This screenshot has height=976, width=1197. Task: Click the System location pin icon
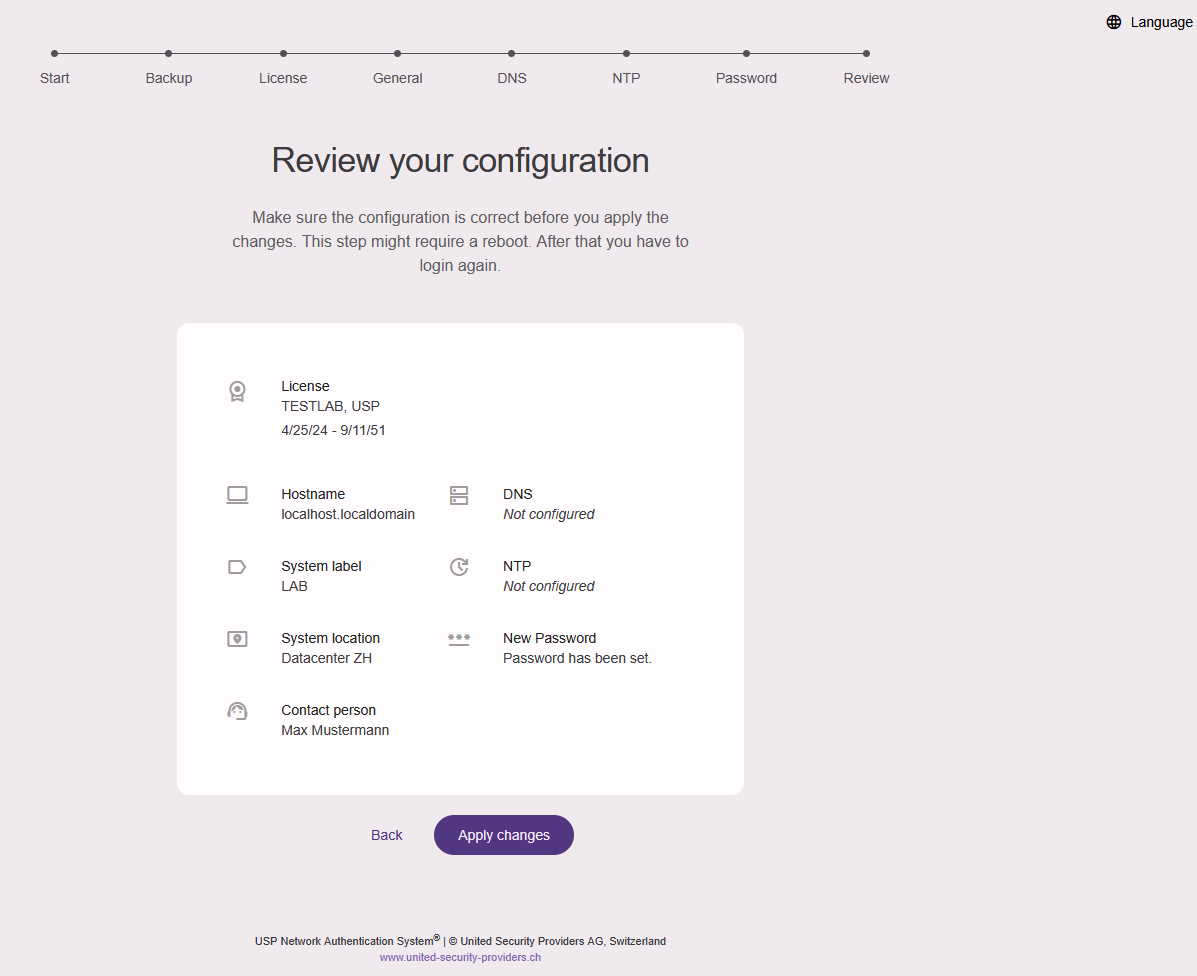(237, 638)
